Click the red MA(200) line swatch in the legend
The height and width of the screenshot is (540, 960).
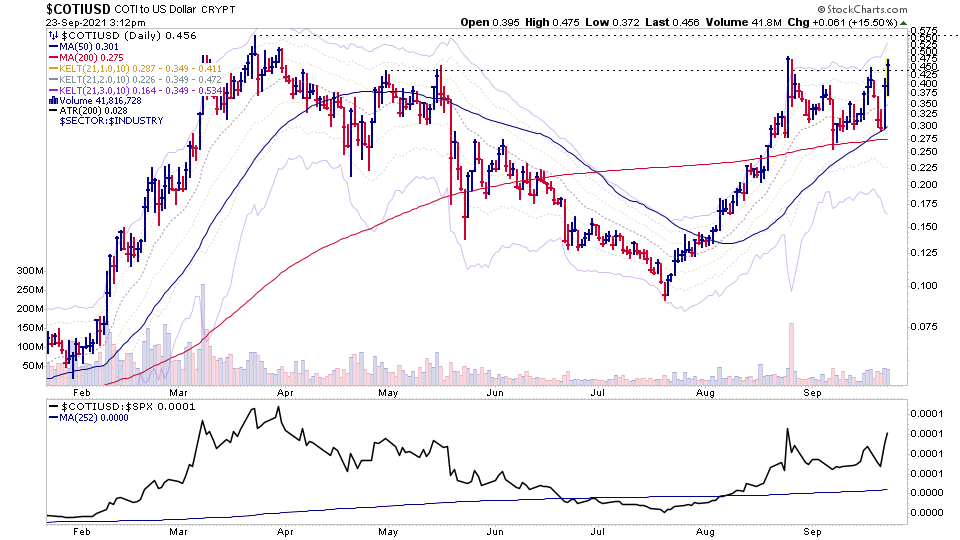pyautogui.click(x=53, y=58)
